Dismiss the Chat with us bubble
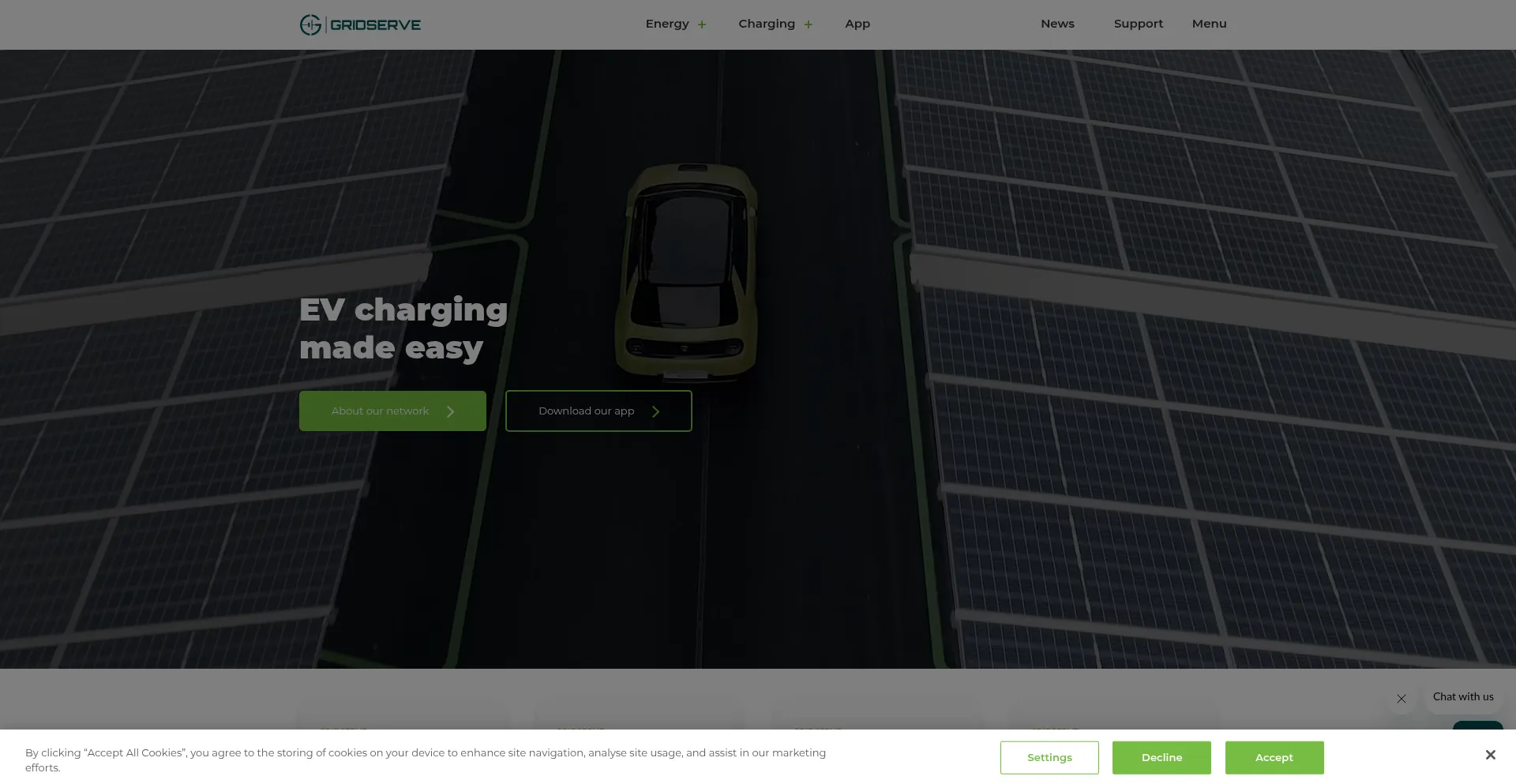 pyautogui.click(x=1402, y=699)
